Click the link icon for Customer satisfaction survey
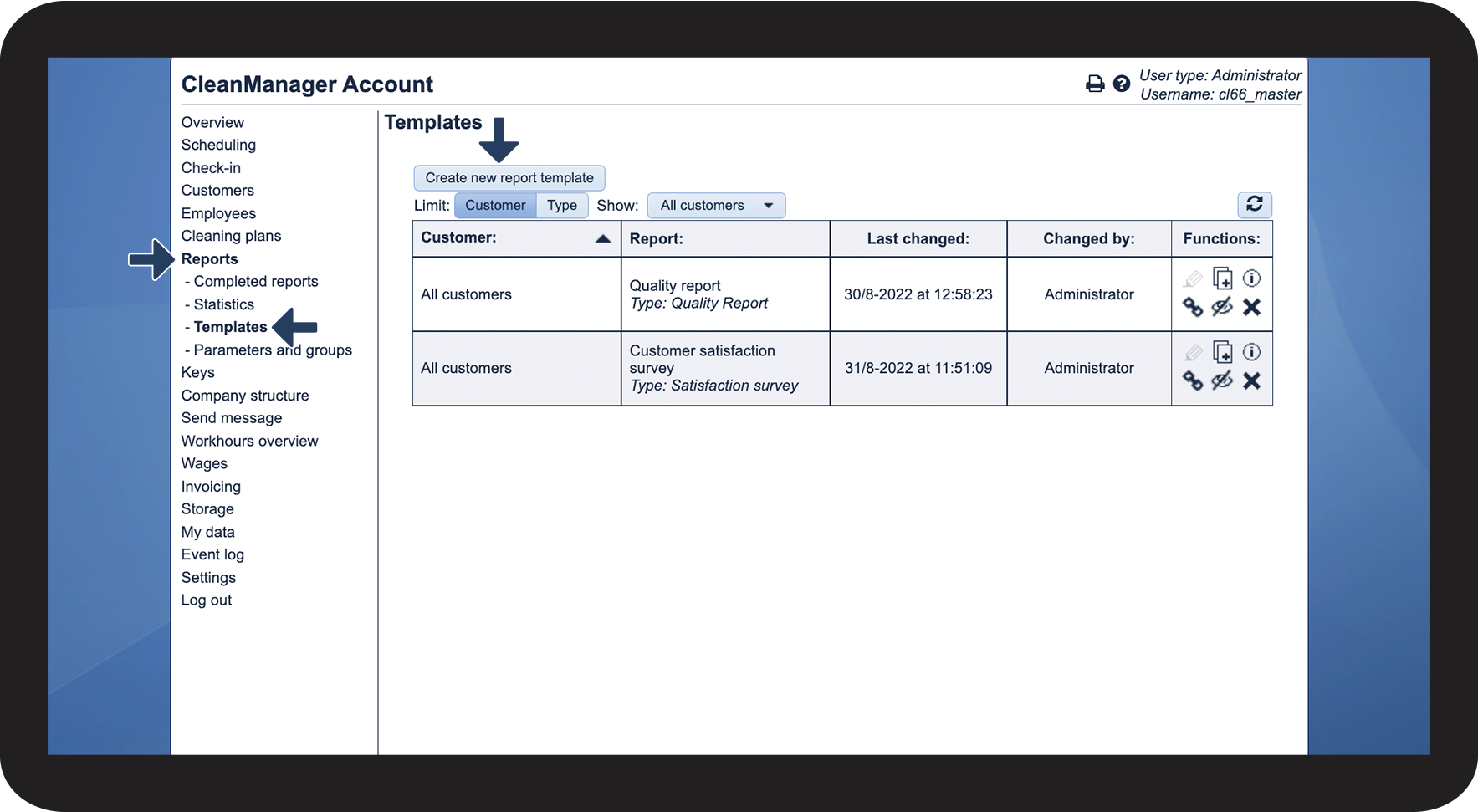The height and width of the screenshot is (812, 1478). coord(1193,380)
